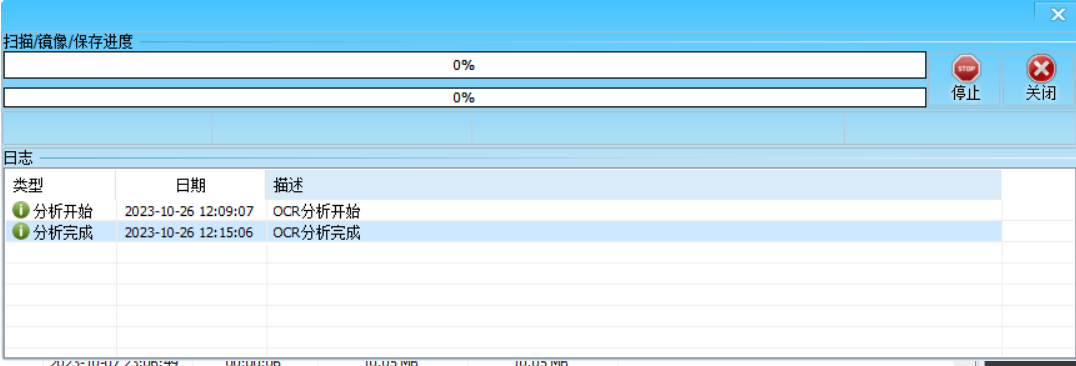This screenshot has width=1076, height=366.
Task: Click the upper 0% progress bar
Action: pos(465,66)
